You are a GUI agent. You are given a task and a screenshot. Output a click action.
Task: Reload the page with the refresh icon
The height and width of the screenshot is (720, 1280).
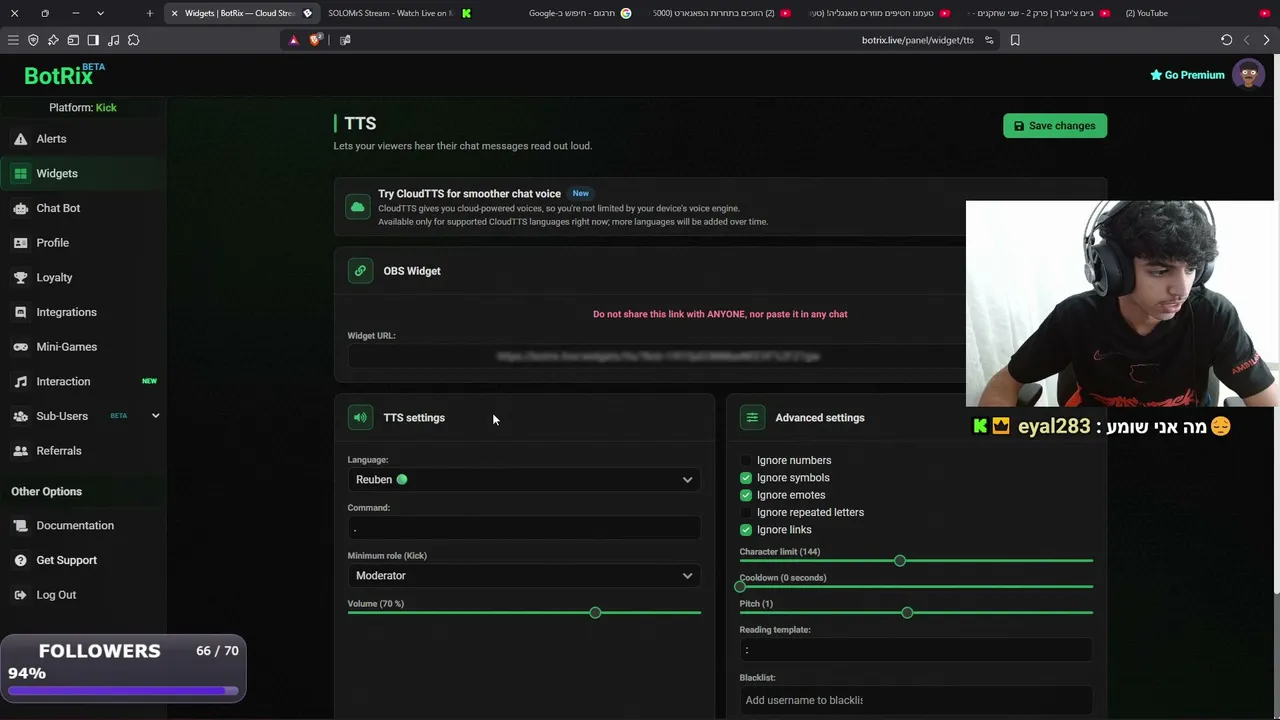point(1226,40)
